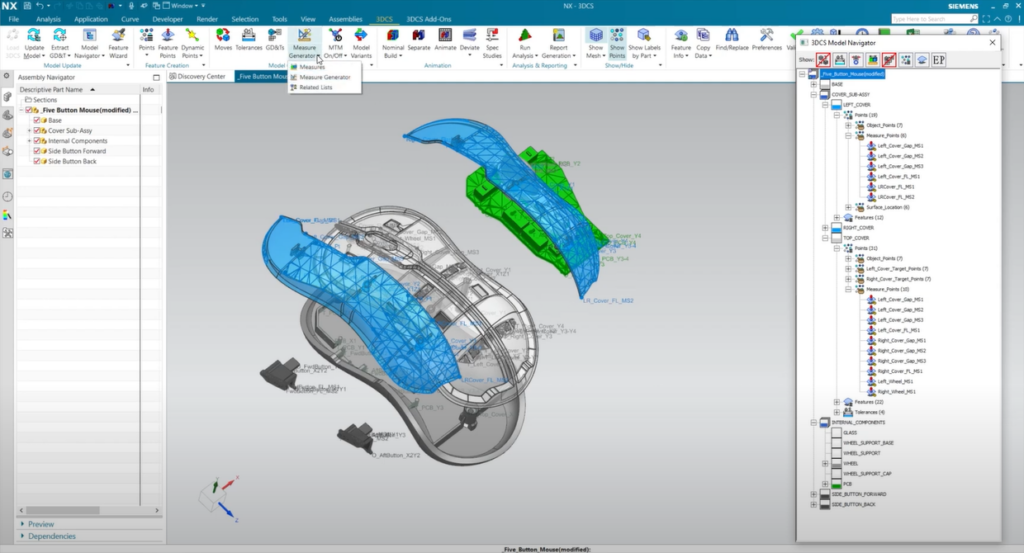This screenshot has width=1024, height=553.
Task: Expand BASE node in Model Navigator
Action: pyautogui.click(x=814, y=84)
